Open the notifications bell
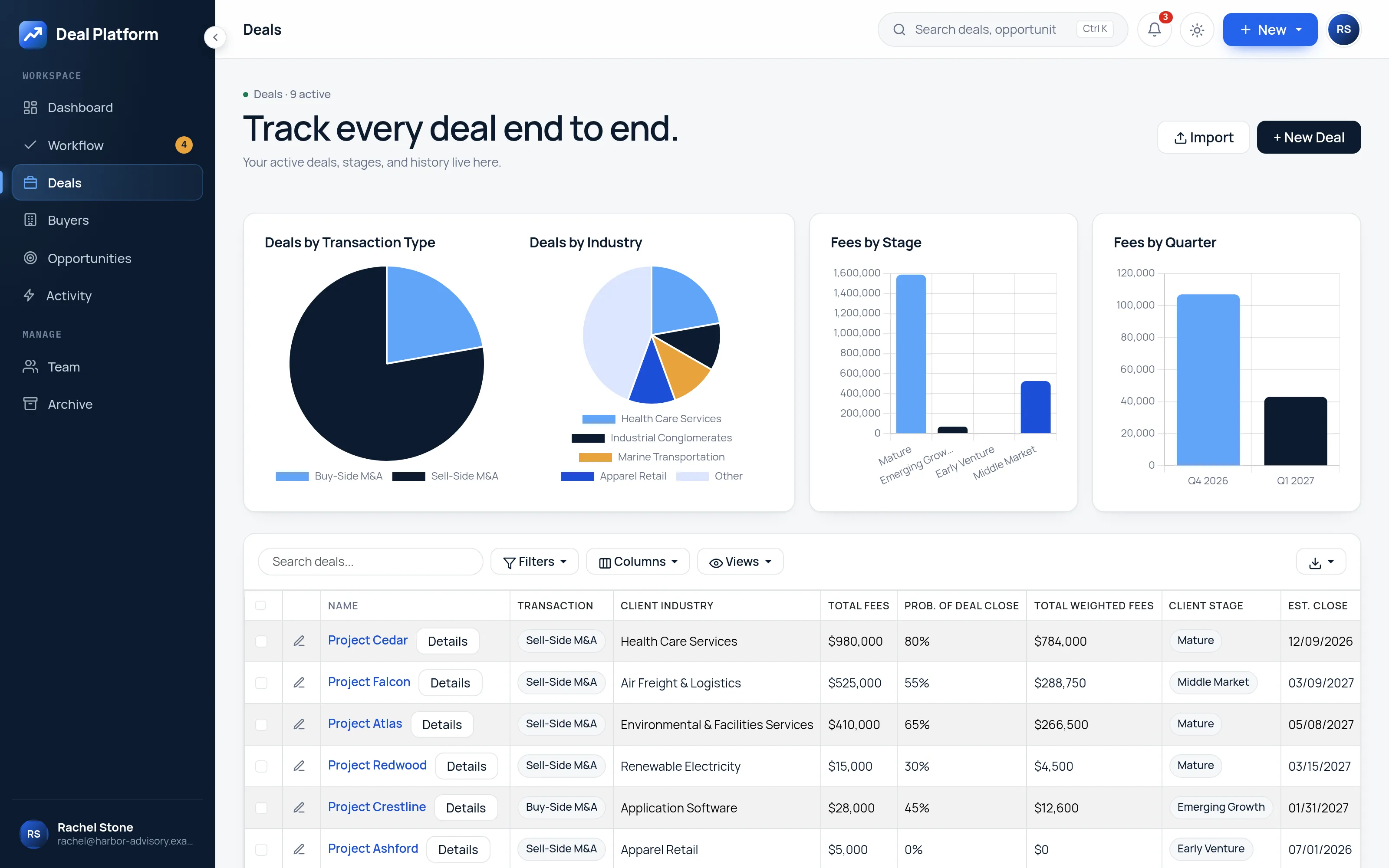Screen dimensions: 1389x868 1154,30
